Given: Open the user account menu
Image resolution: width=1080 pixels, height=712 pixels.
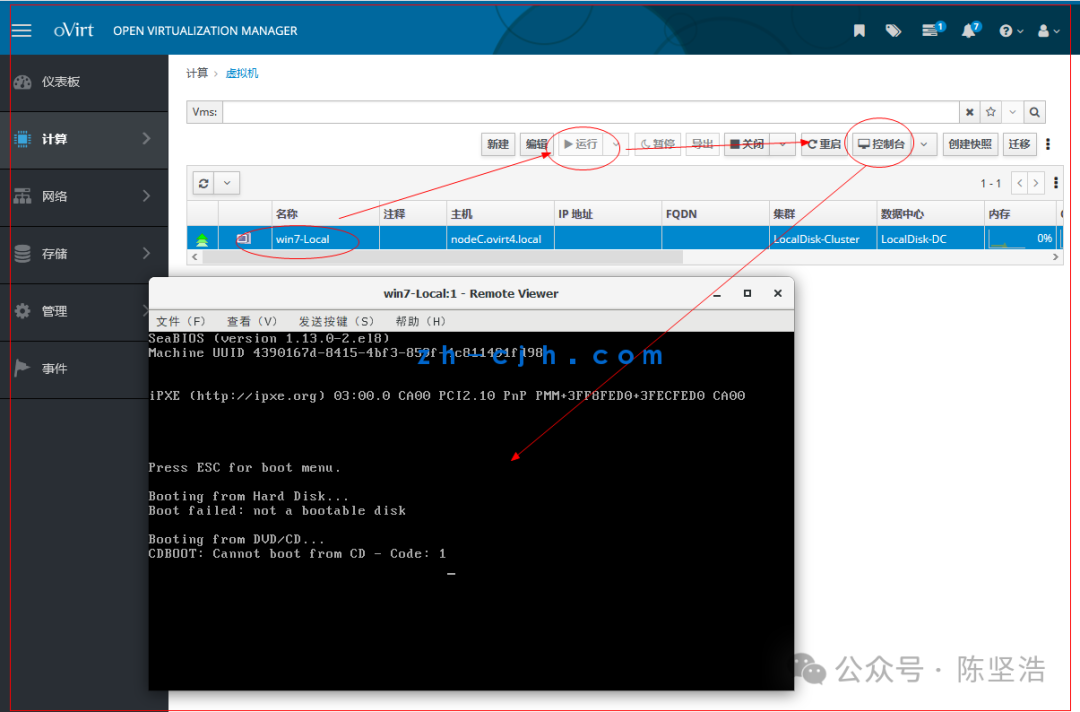Looking at the screenshot, I should (x=1048, y=31).
